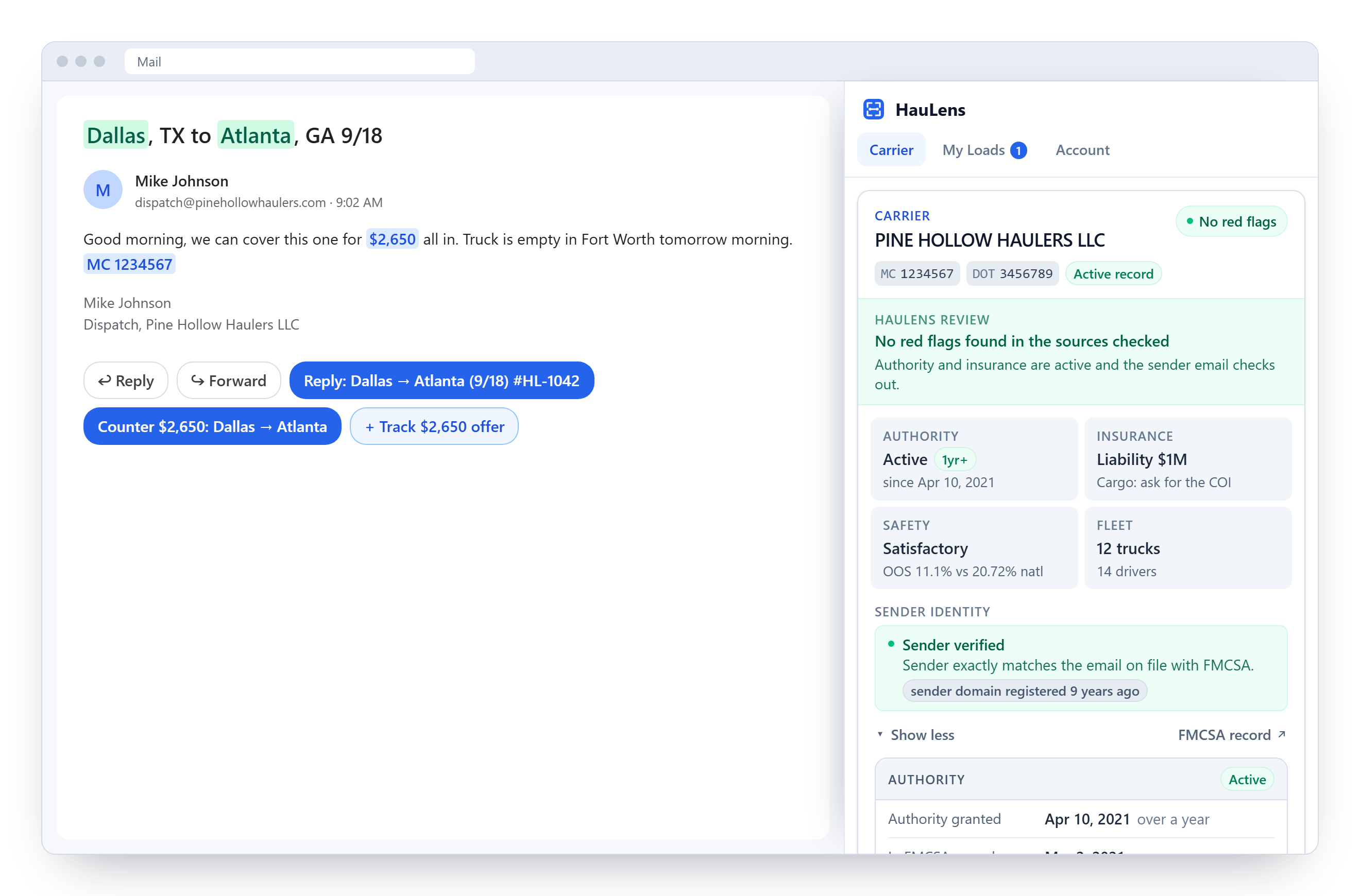1360x896 pixels.
Task: Click the HauLens logo icon
Action: click(873, 109)
